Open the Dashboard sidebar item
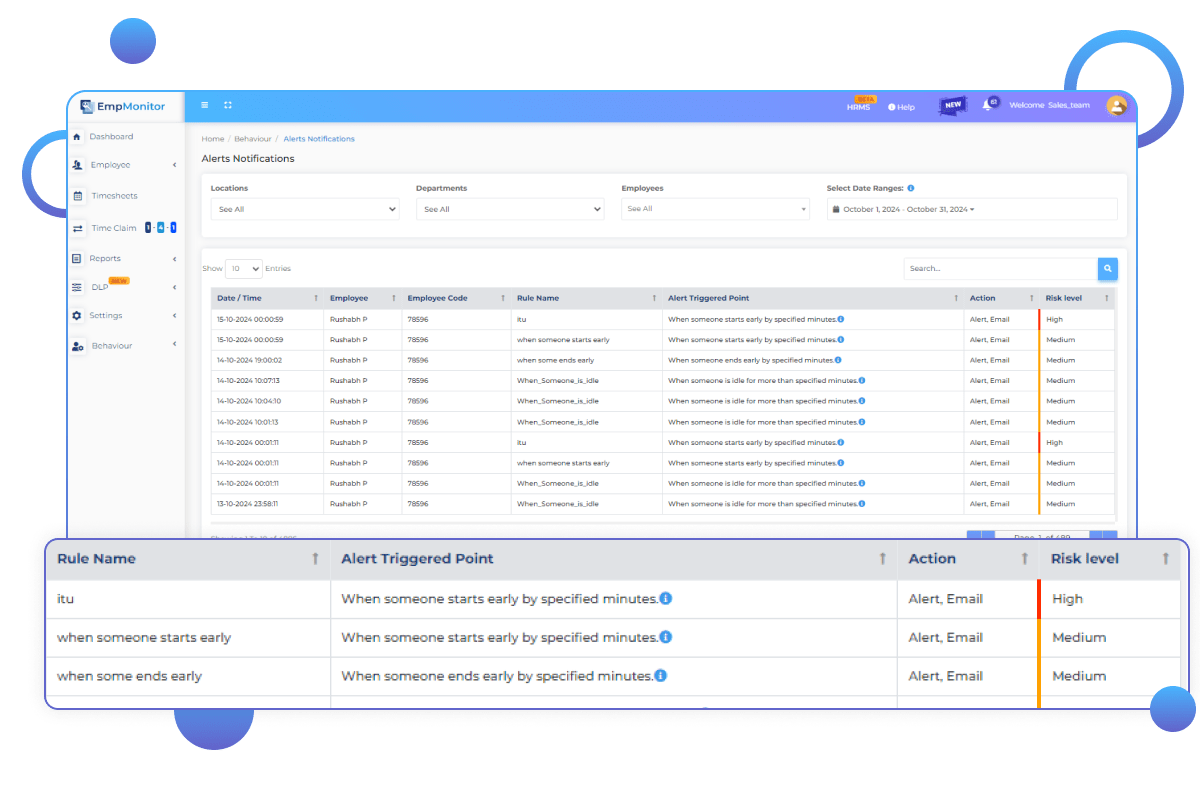This screenshot has width=1200, height=800. [111, 137]
